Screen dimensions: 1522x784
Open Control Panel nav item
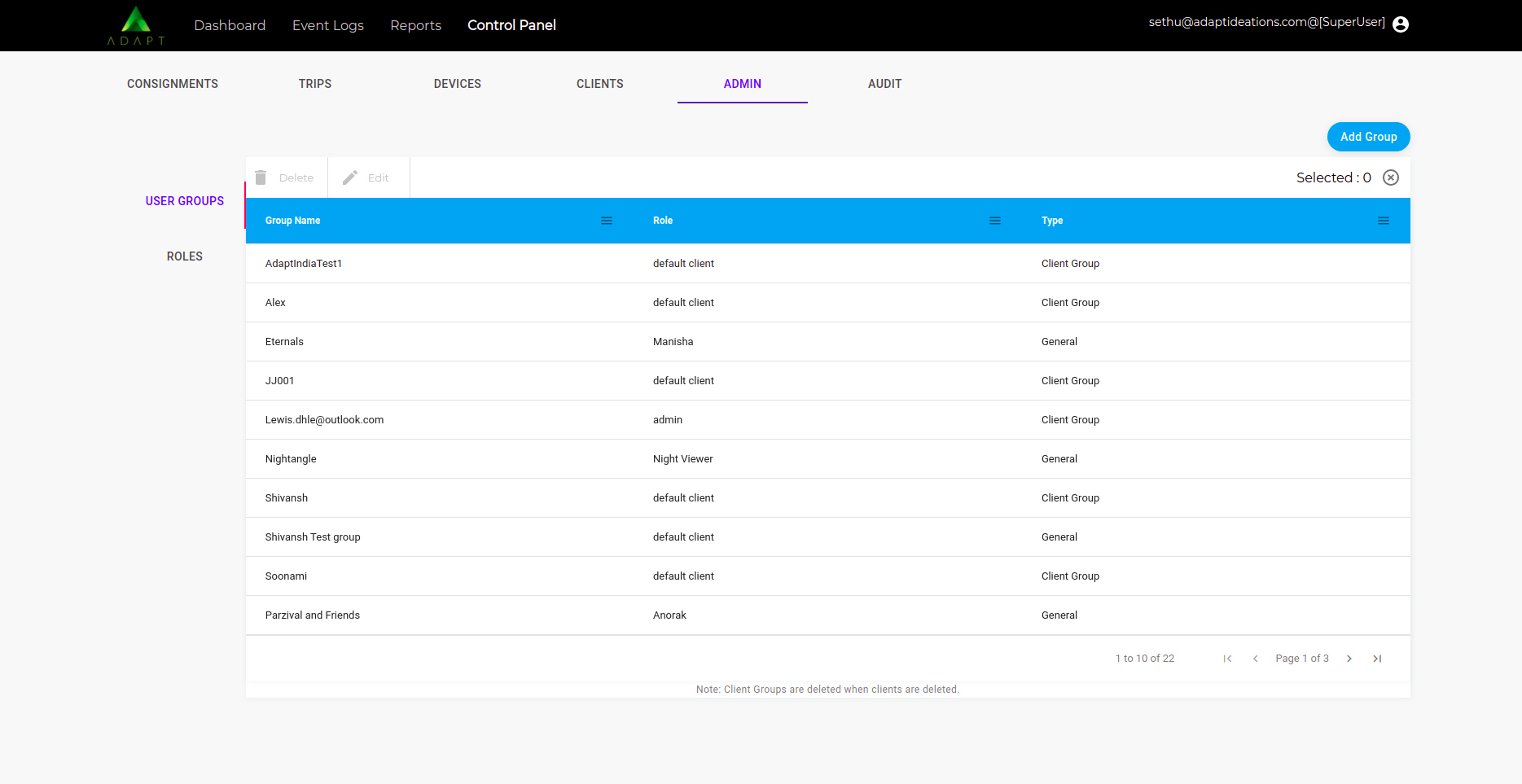(x=511, y=25)
